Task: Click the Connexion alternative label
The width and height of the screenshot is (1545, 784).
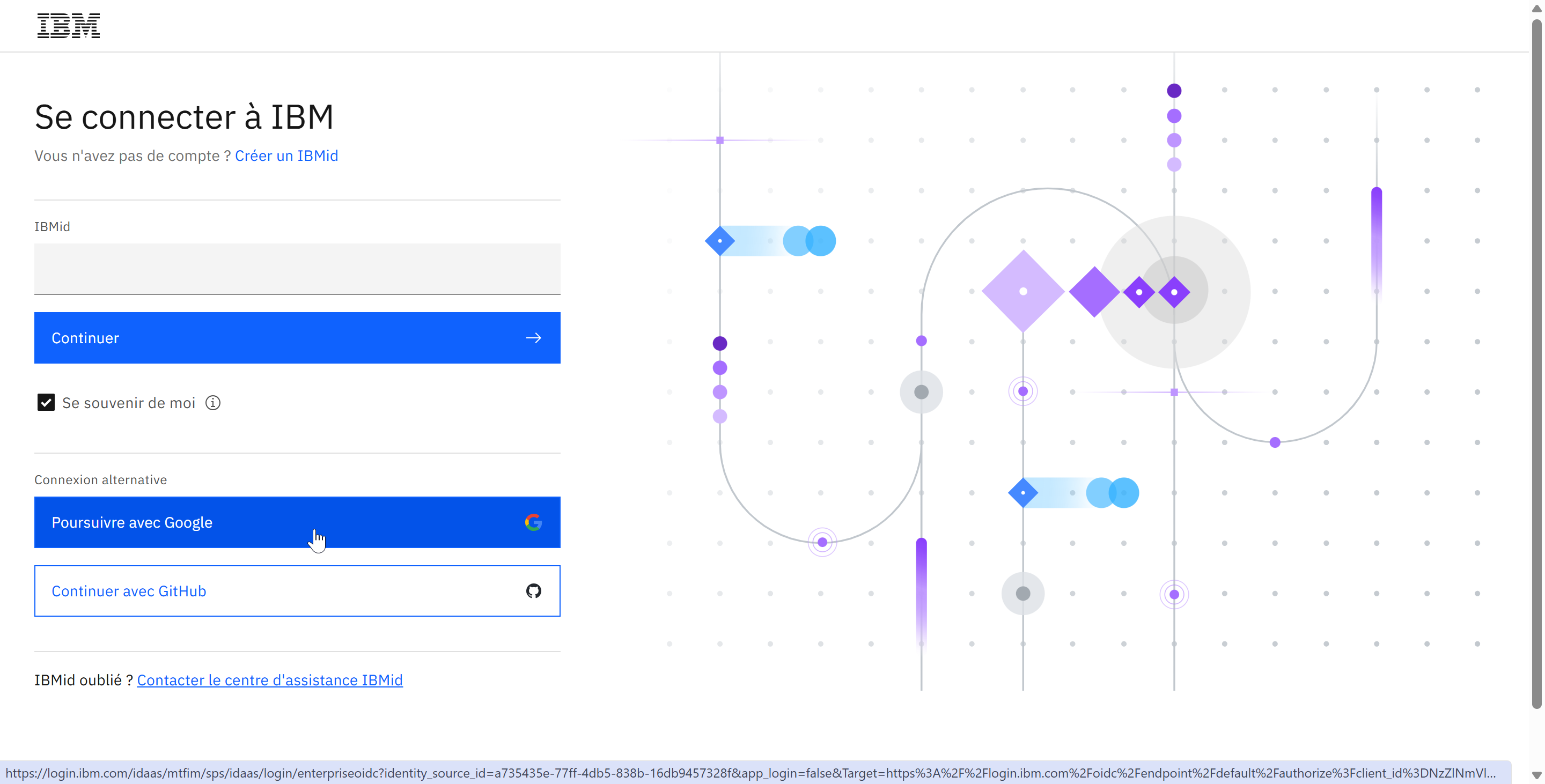Action: pyautogui.click(x=100, y=480)
